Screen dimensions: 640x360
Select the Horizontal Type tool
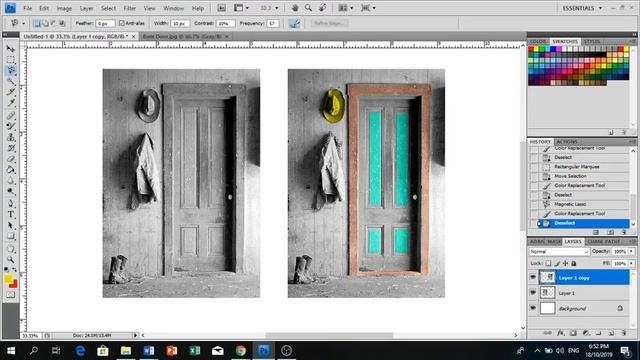(x=11, y=214)
